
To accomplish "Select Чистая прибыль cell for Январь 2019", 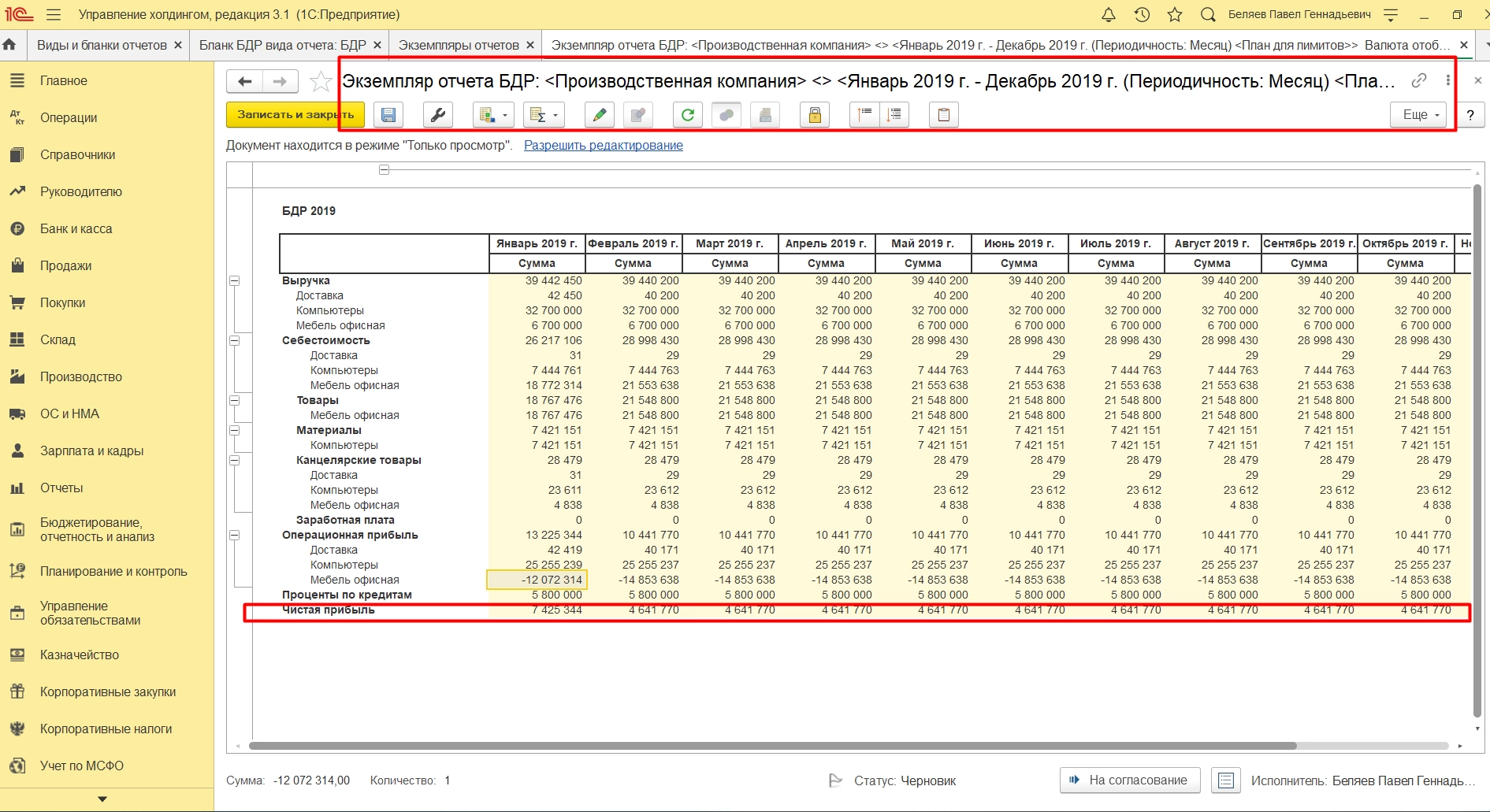I will 537,610.
